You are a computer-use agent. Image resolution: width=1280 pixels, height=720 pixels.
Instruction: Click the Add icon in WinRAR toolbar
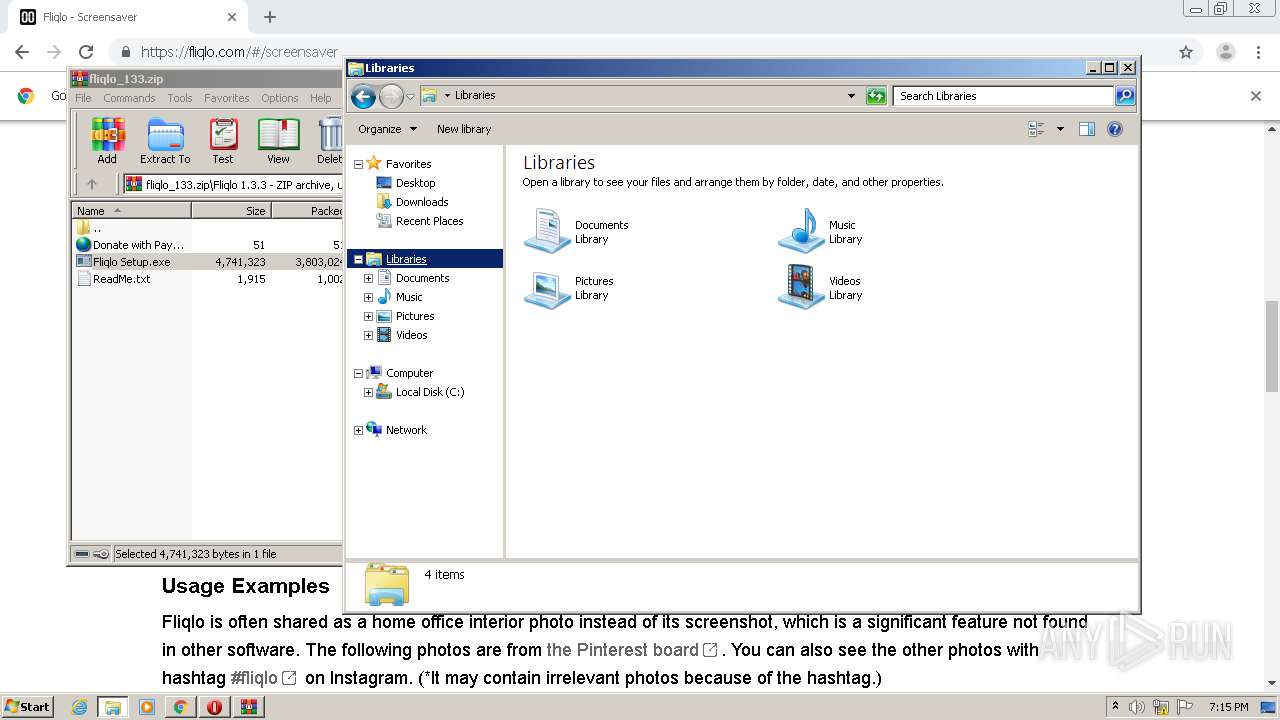pos(107,140)
